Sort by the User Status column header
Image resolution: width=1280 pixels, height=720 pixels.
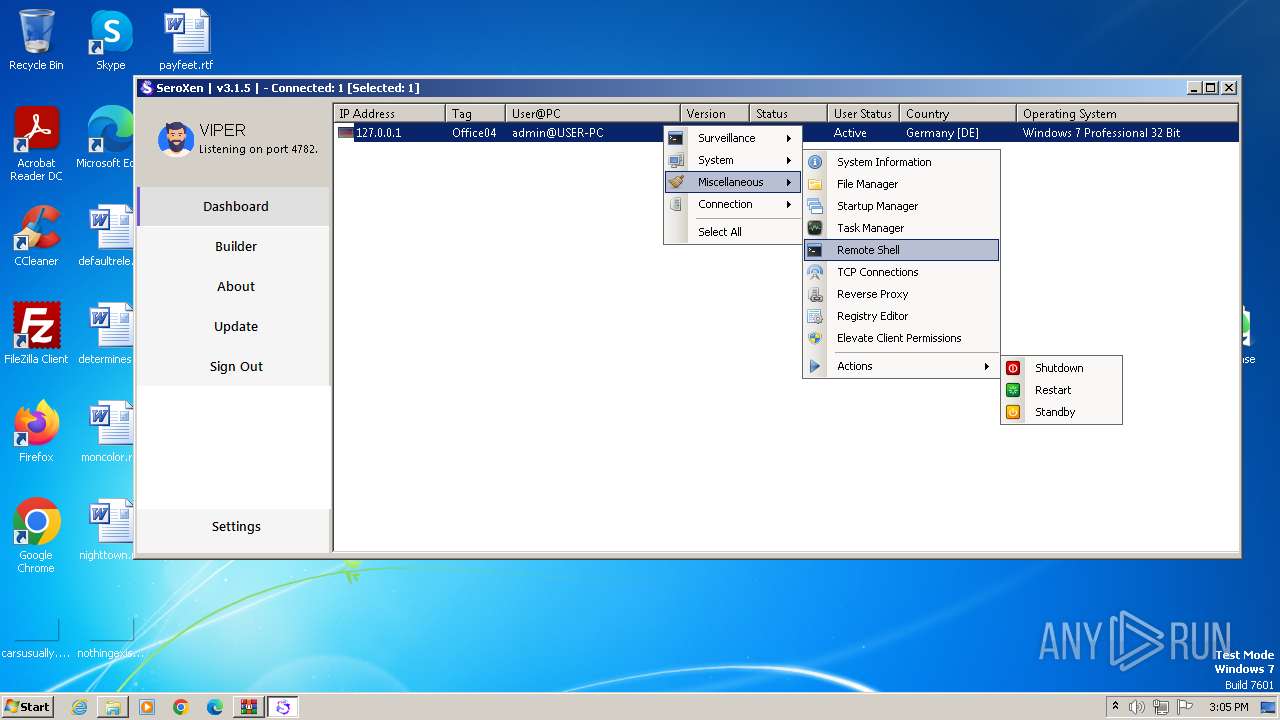pos(863,113)
